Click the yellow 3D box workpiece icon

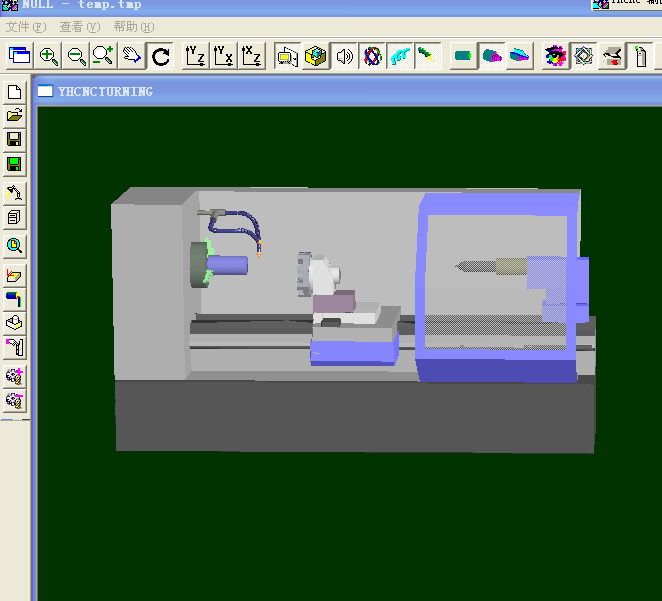pos(316,56)
